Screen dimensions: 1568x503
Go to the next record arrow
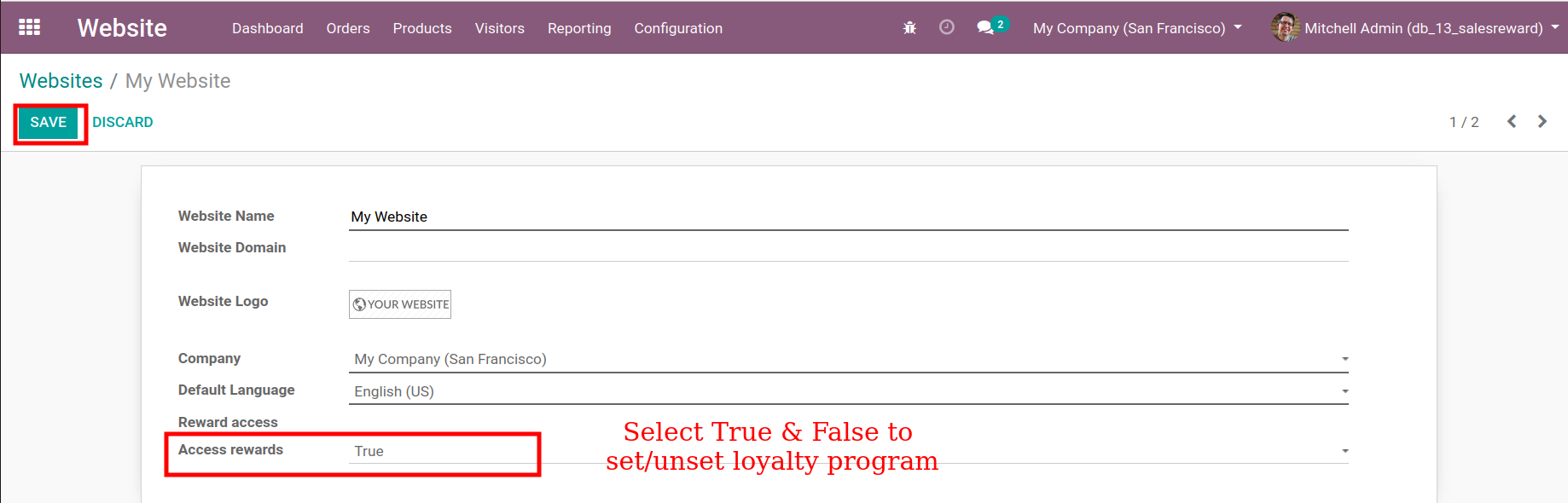1542,122
